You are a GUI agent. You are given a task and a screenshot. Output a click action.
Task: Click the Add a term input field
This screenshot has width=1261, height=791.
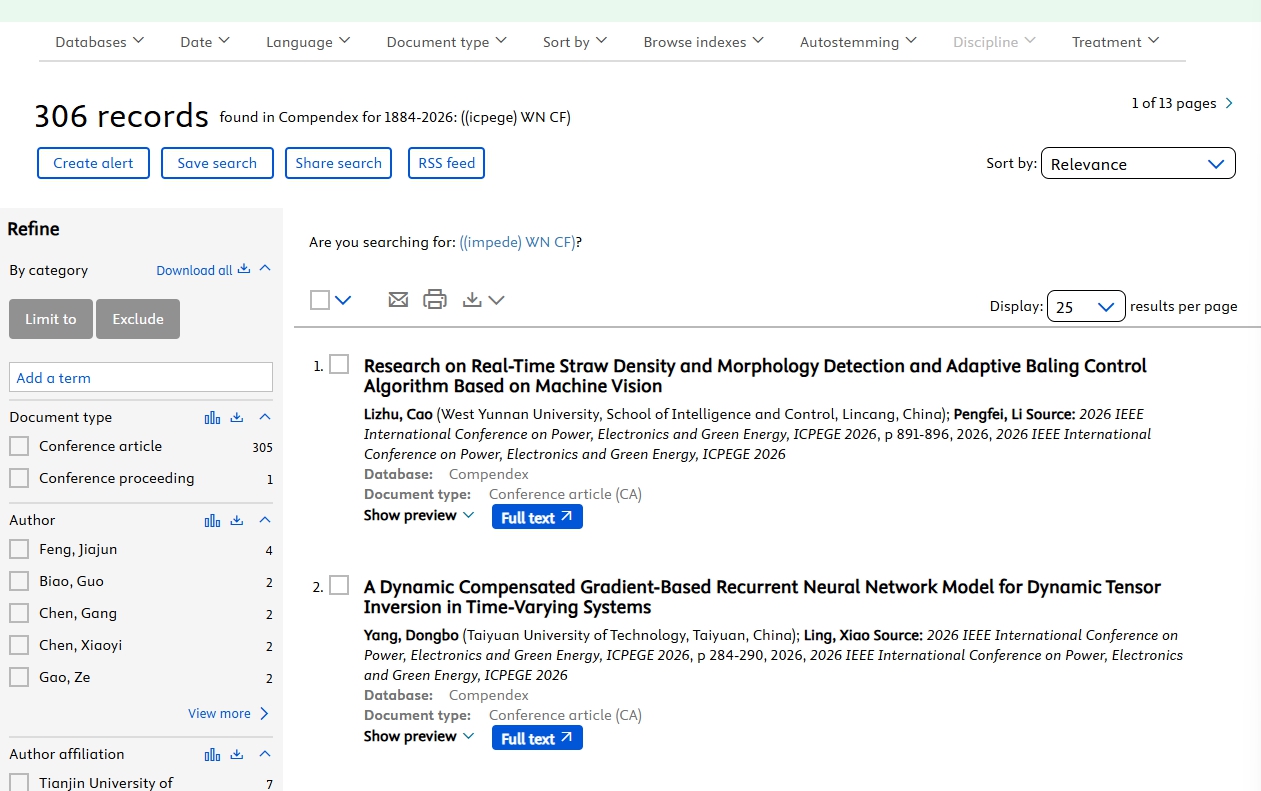(141, 377)
